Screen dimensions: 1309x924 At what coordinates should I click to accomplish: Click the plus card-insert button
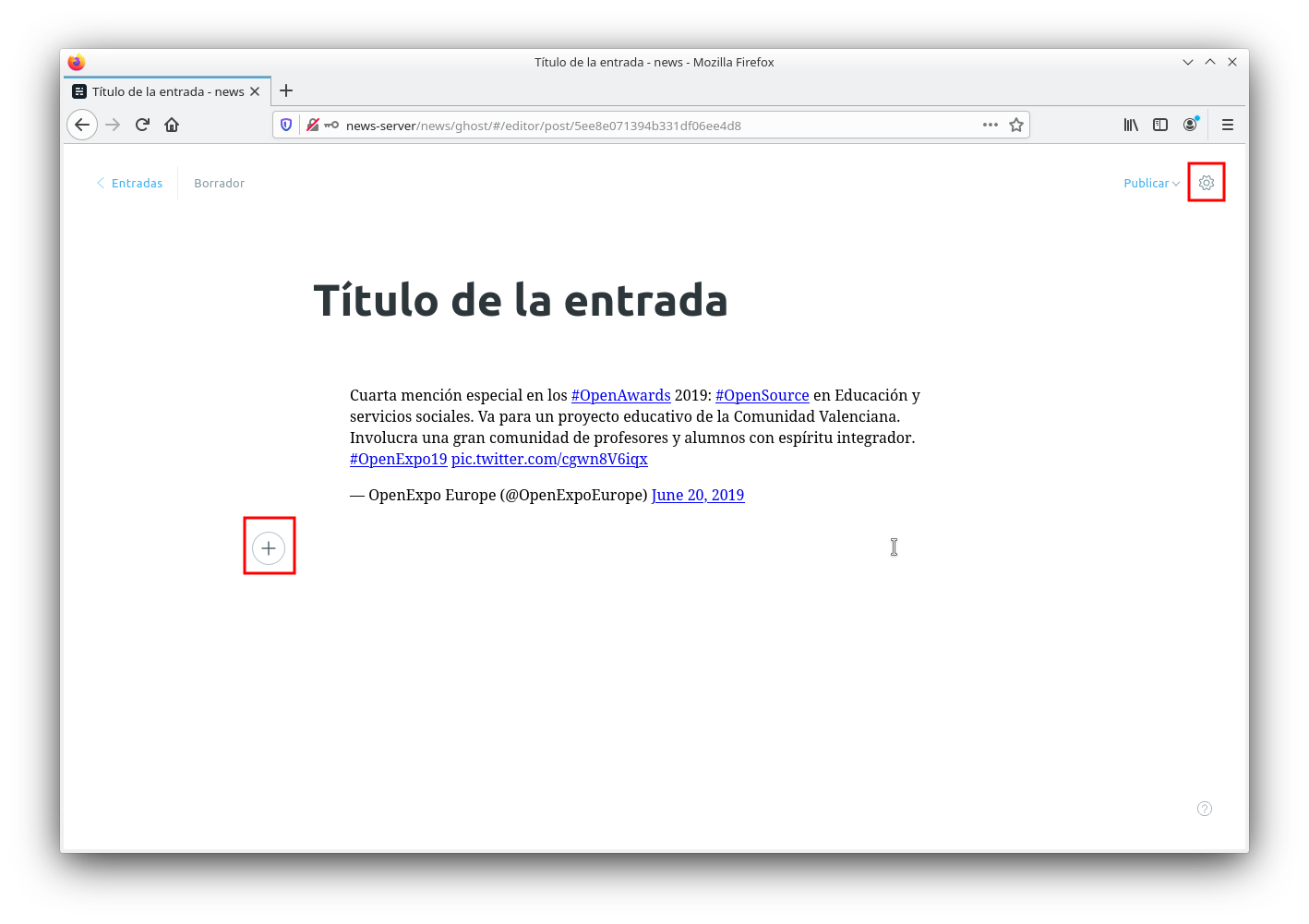click(x=269, y=548)
